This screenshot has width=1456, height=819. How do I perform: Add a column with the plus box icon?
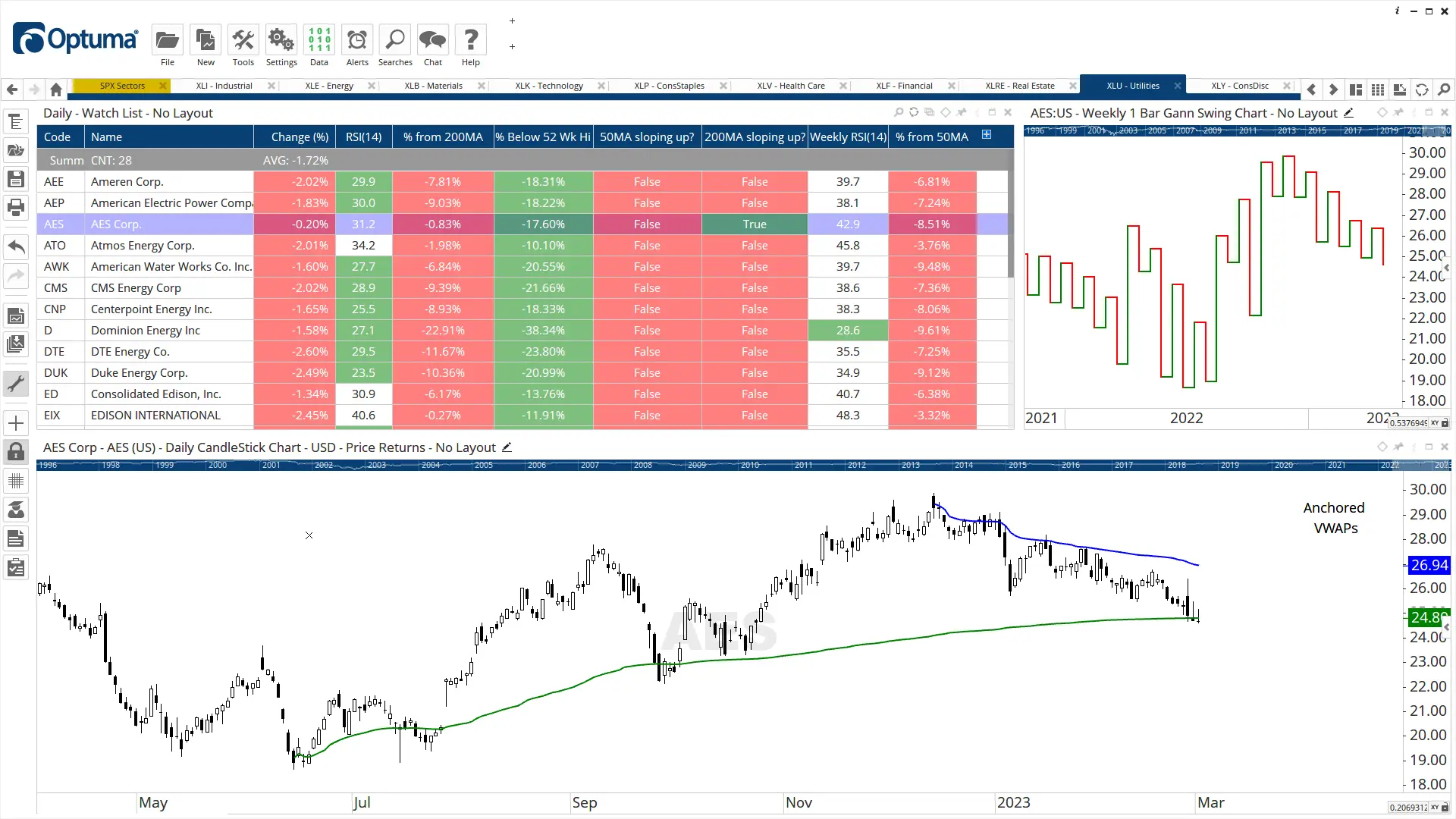(x=987, y=134)
